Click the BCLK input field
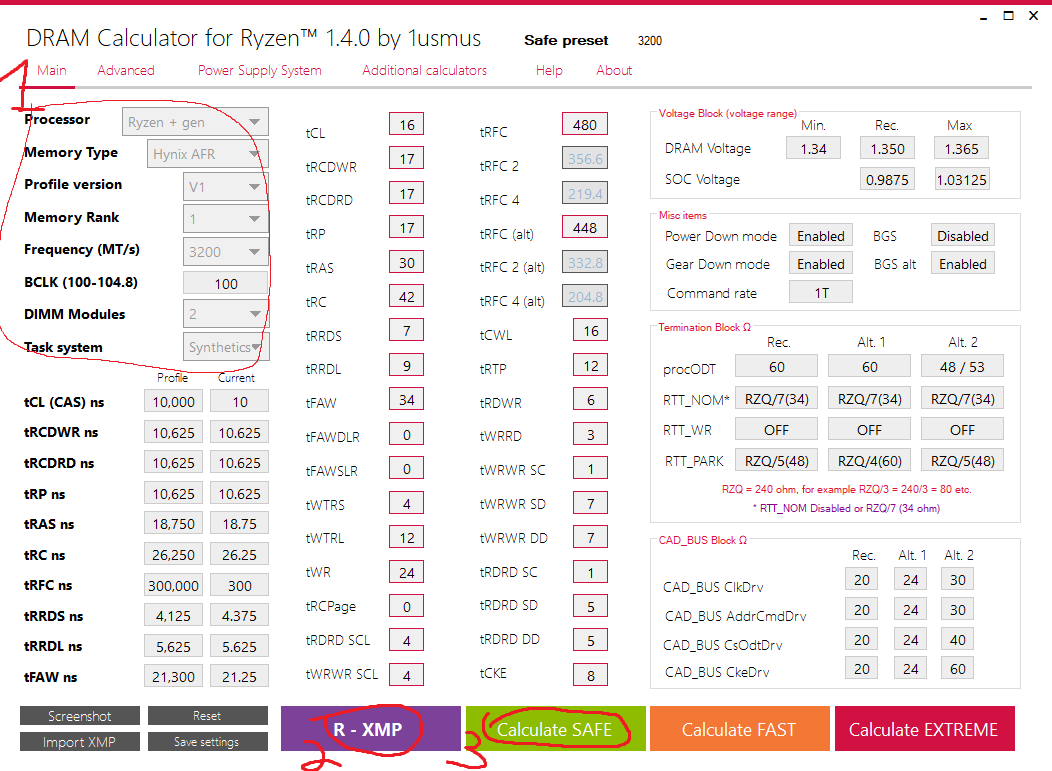The image size is (1052, 771). (x=225, y=284)
